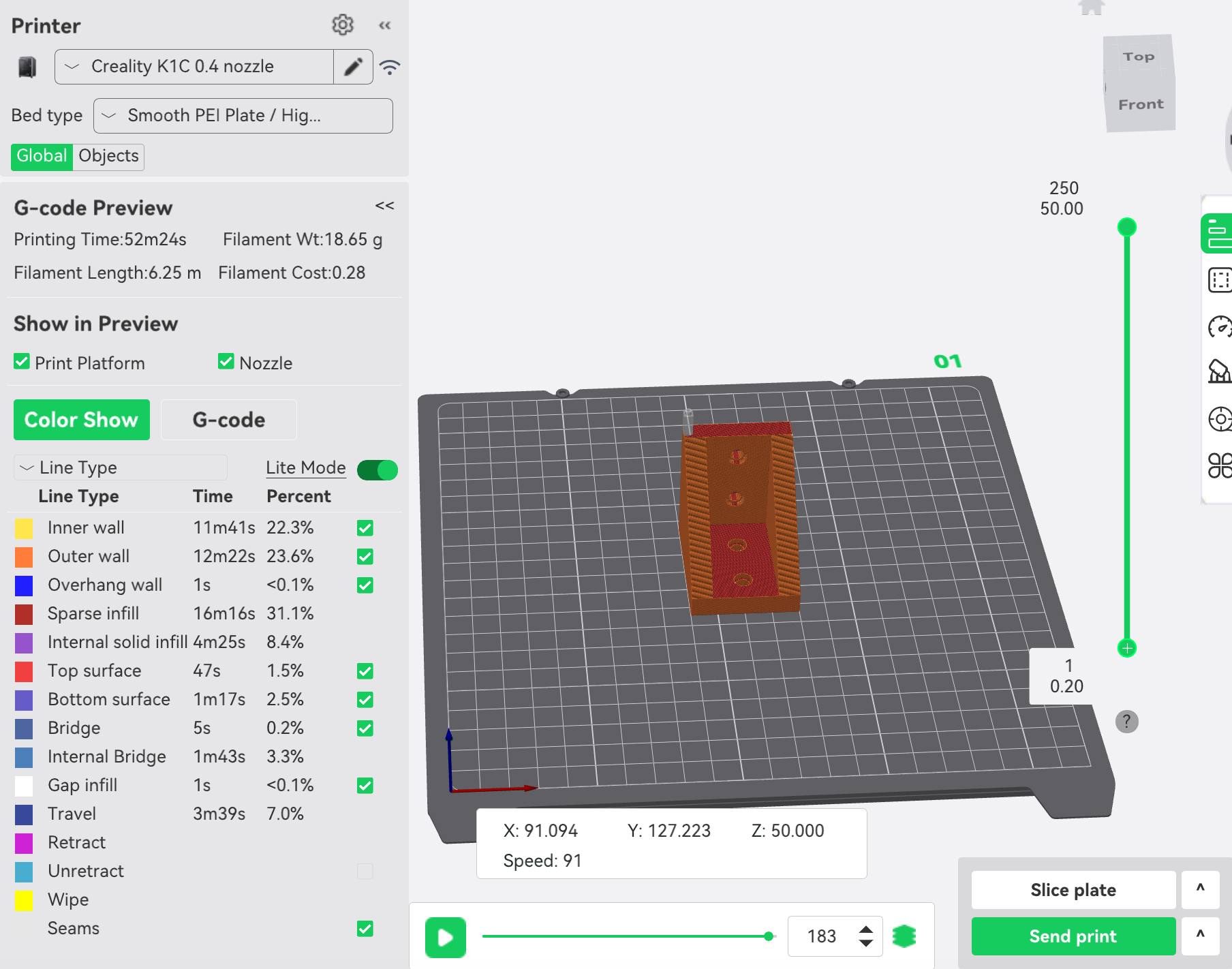Expand the Line Type dropdown
The height and width of the screenshot is (969, 1232).
point(121,467)
